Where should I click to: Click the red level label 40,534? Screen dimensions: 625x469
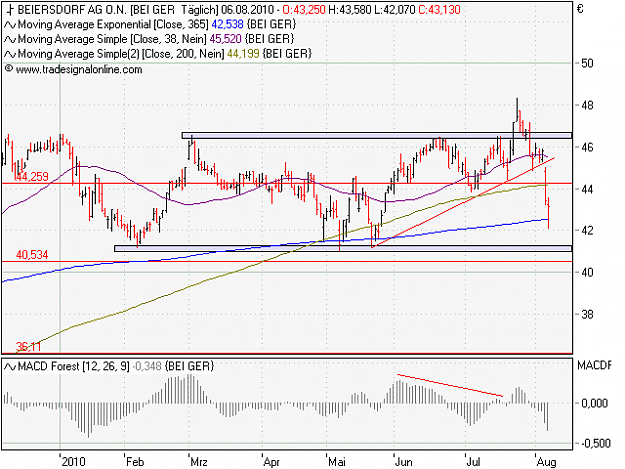[x=32, y=255]
